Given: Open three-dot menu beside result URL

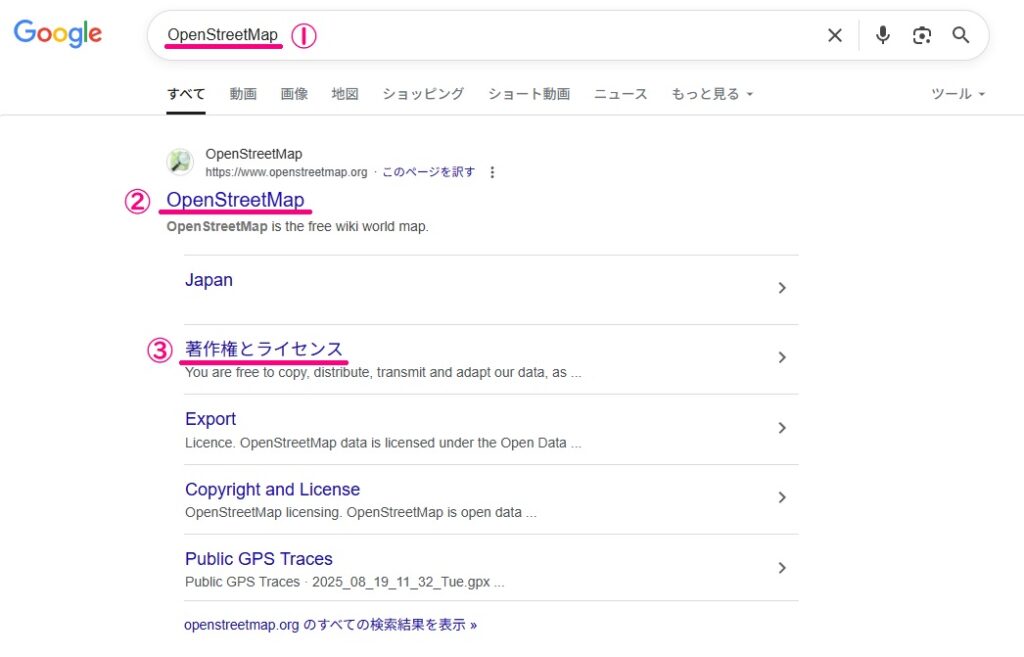Looking at the screenshot, I should pos(492,172).
